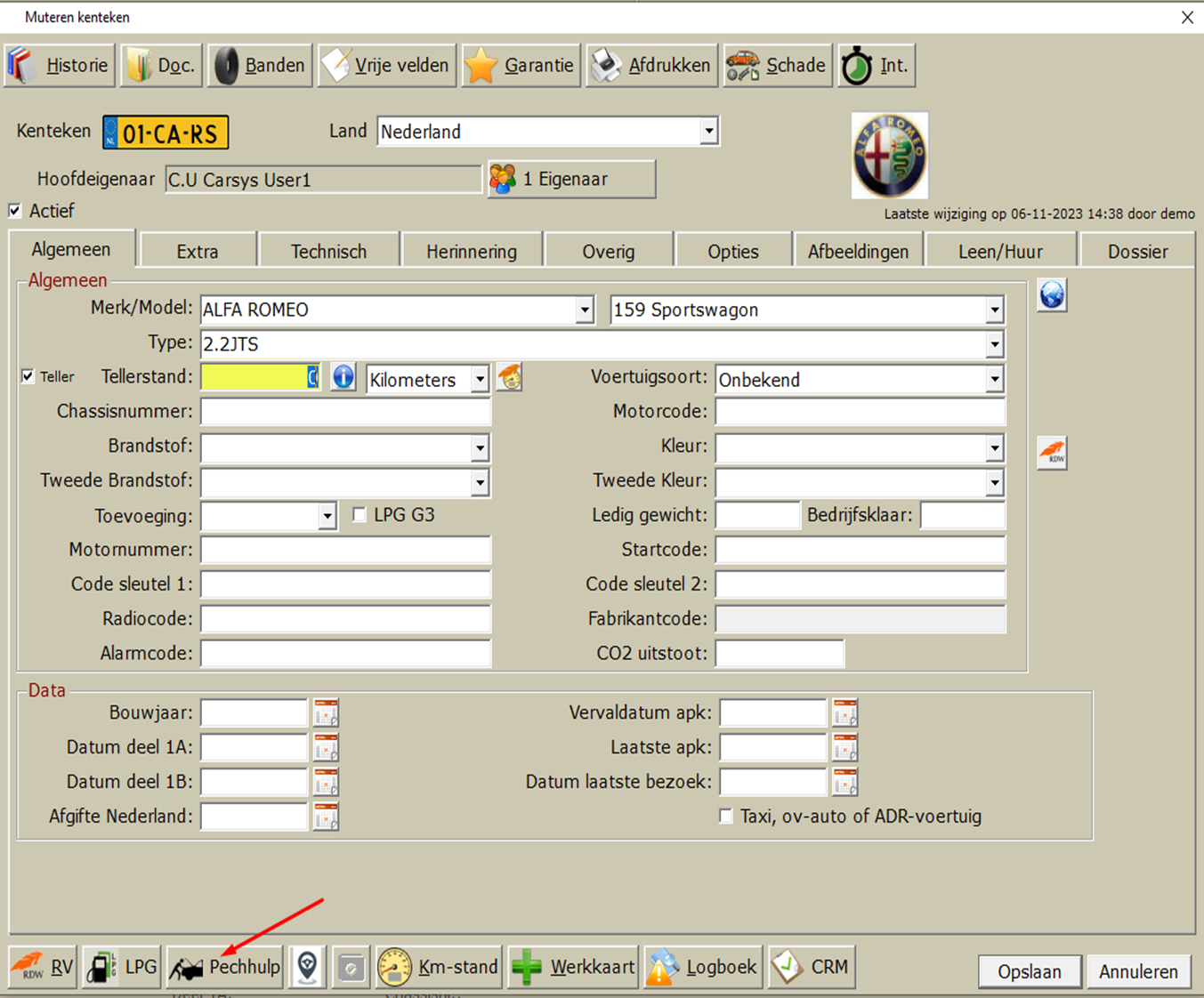Click the Opslaan button
Viewport: 1204px width, 998px height.
point(1030,971)
